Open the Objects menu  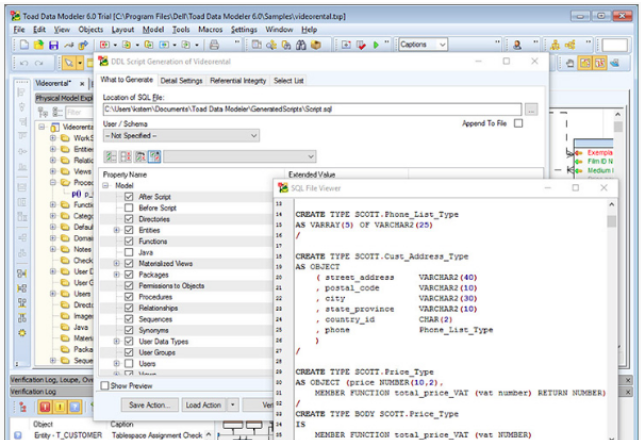91,29
